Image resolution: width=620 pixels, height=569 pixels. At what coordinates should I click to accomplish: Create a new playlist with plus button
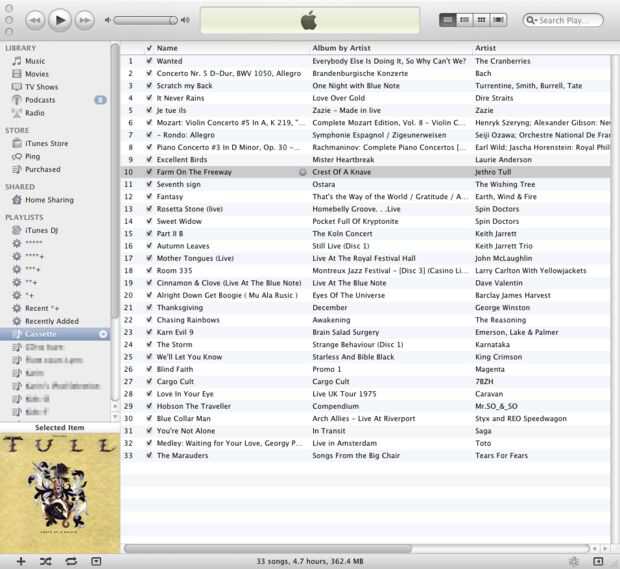21,561
